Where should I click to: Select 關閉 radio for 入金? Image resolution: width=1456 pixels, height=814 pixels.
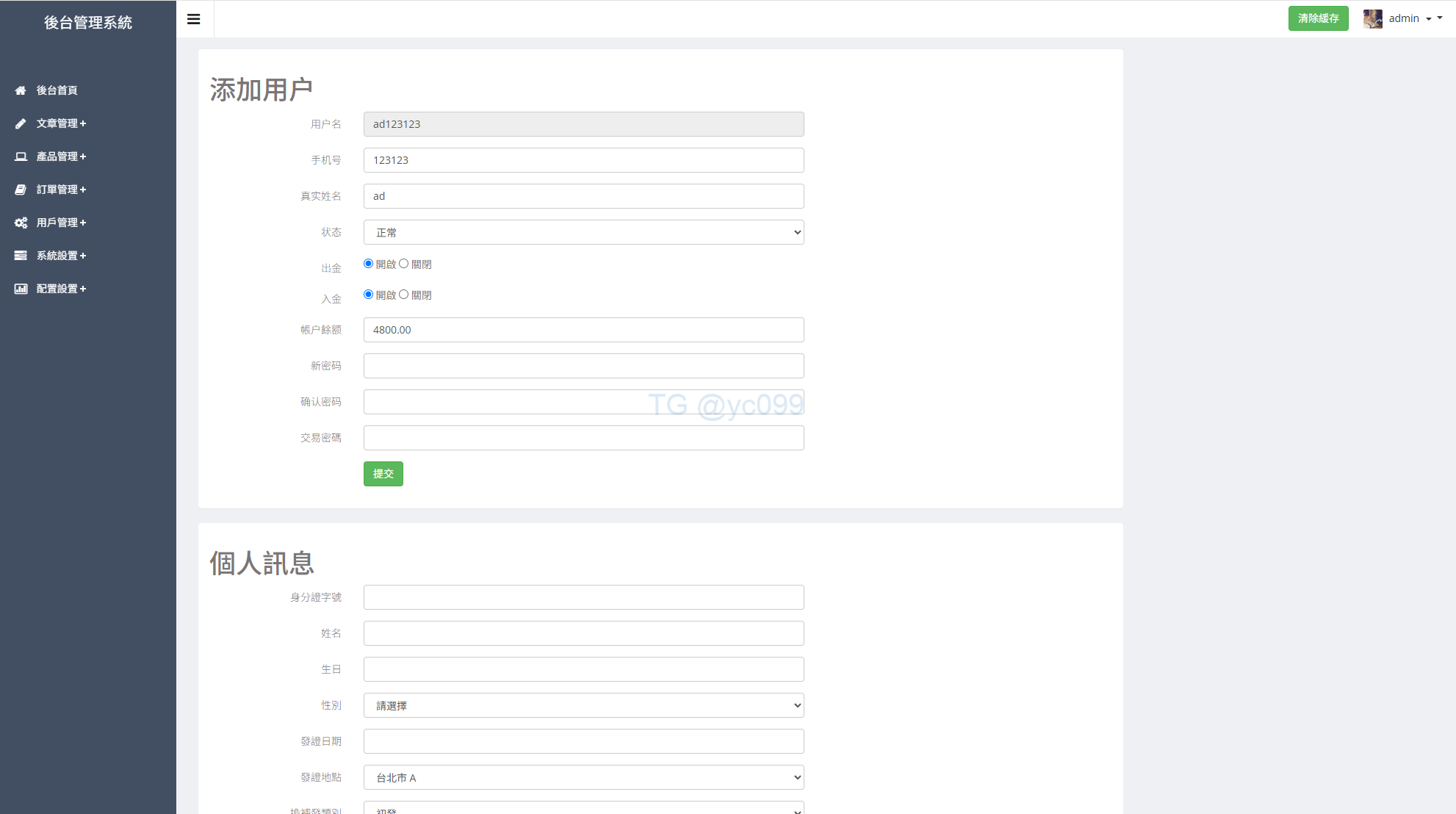coord(404,295)
